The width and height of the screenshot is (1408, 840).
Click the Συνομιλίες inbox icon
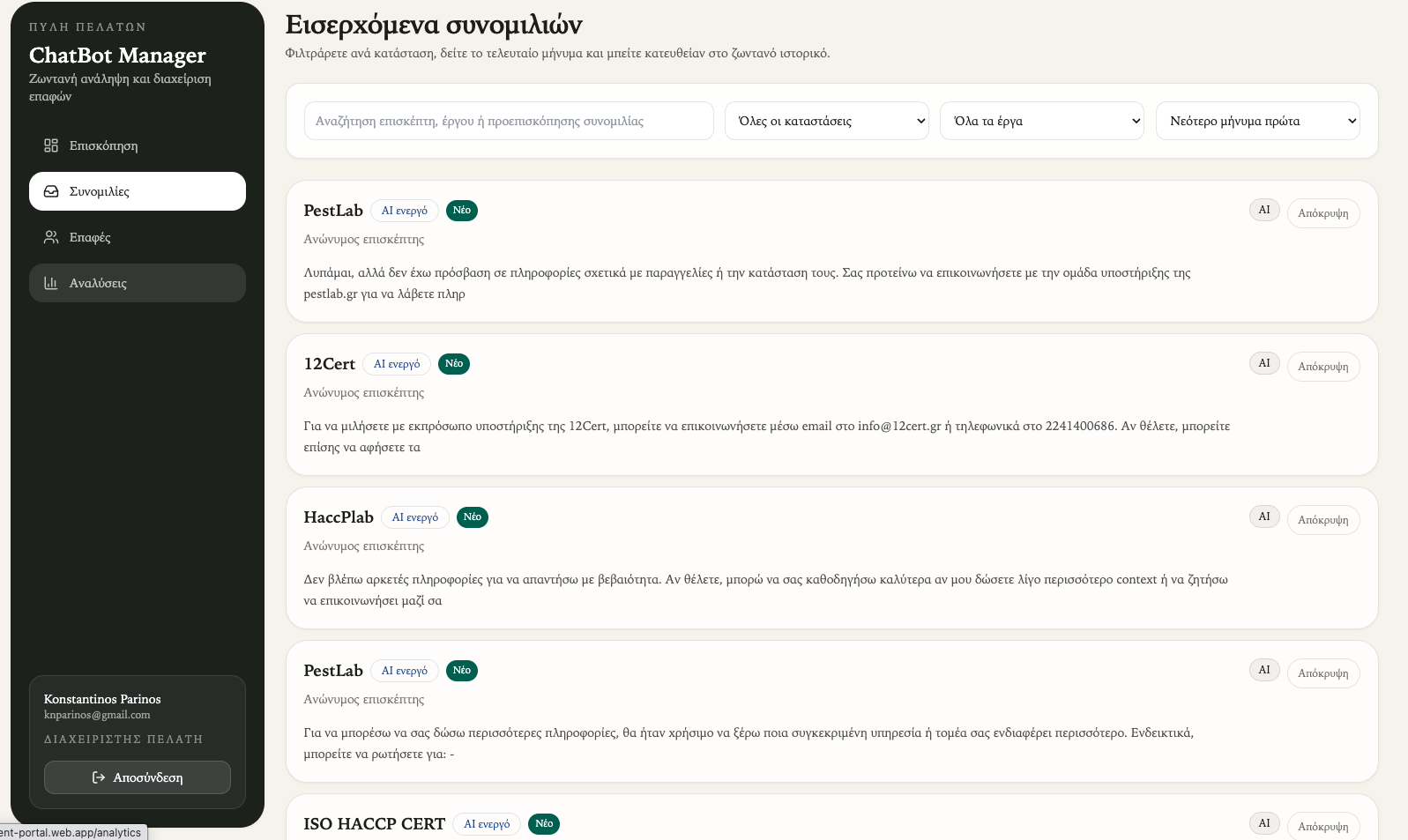click(x=51, y=191)
